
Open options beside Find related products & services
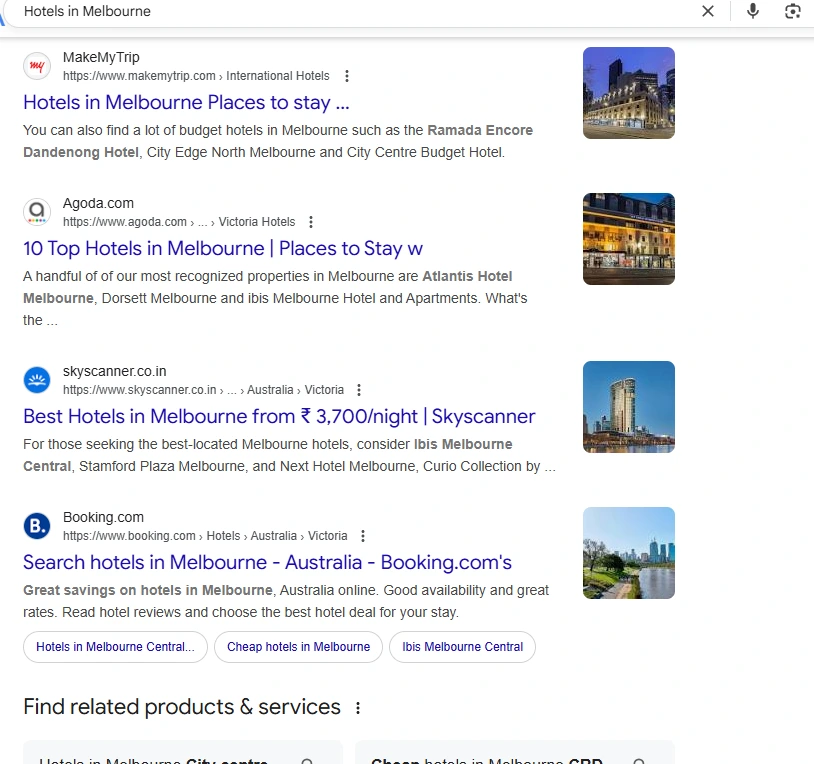(x=358, y=708)
